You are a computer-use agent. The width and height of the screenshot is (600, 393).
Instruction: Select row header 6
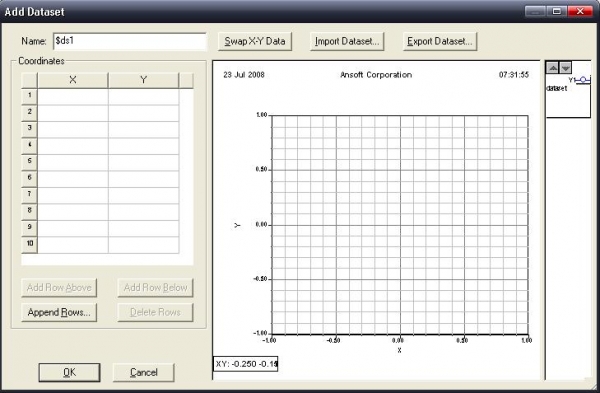click(29, 179)
